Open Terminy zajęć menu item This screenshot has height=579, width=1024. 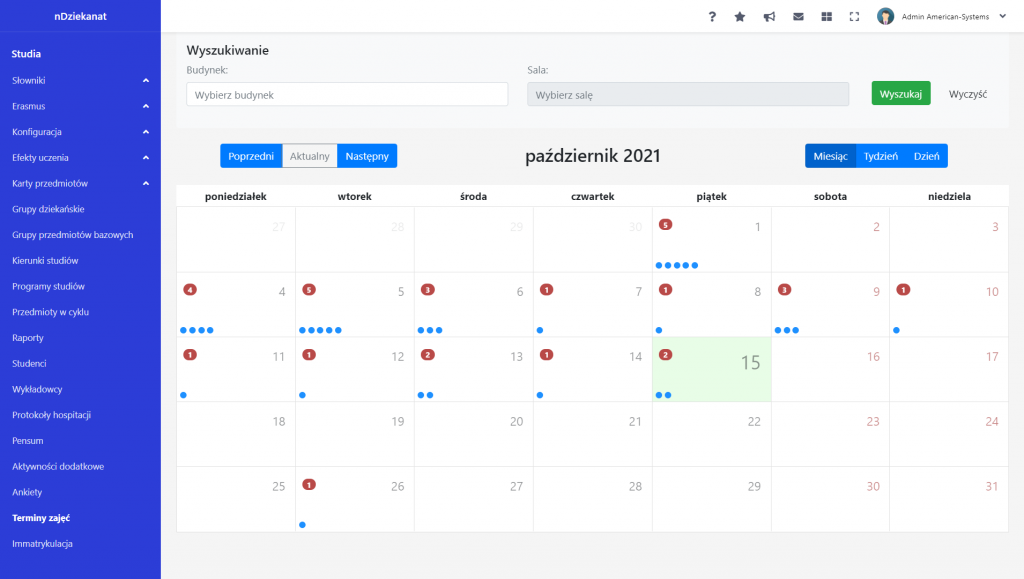pyautogui.click(x=41, y=518)
